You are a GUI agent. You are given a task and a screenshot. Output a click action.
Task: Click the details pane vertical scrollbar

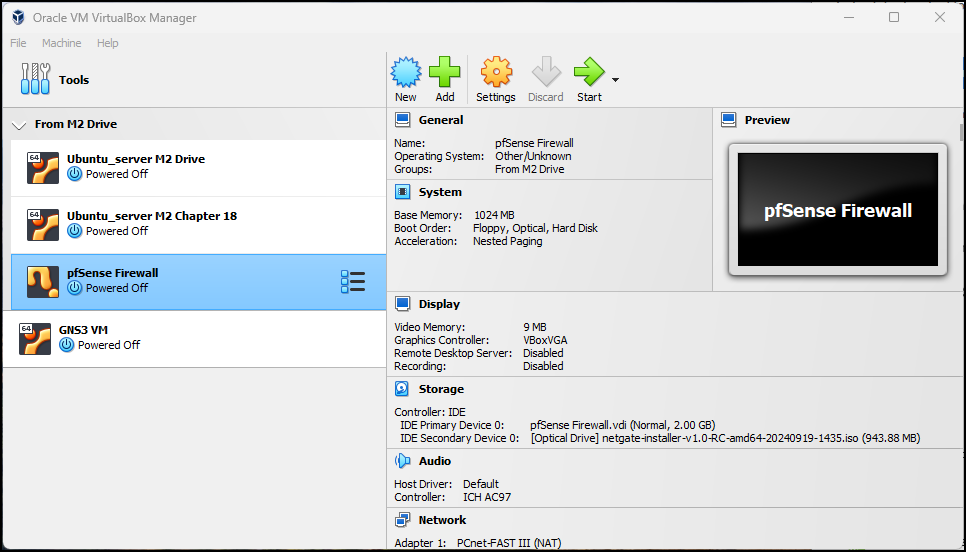coord(961,132)
